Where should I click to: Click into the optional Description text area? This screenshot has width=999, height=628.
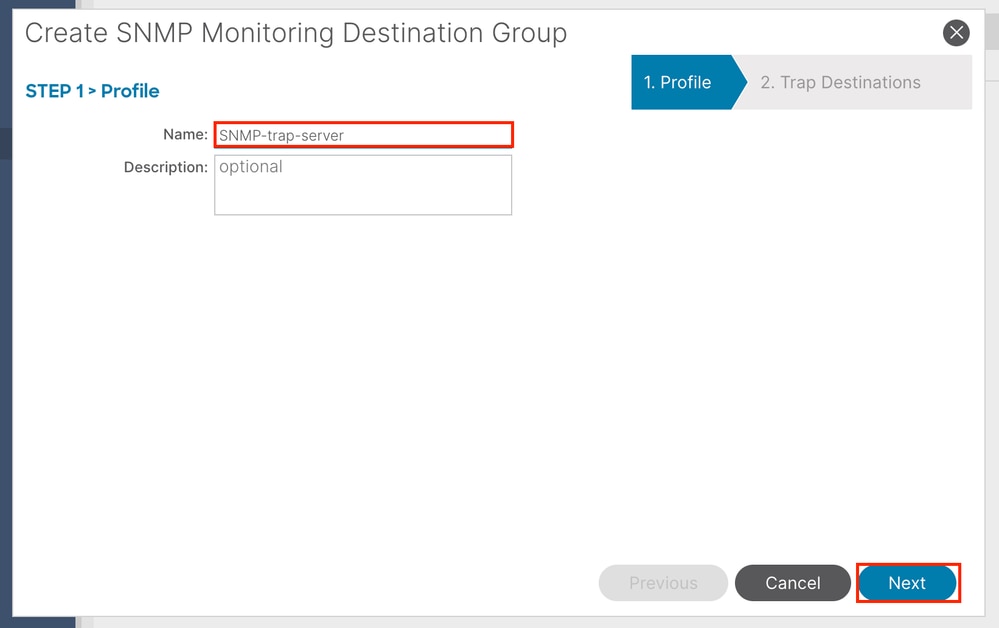(363, 185)
